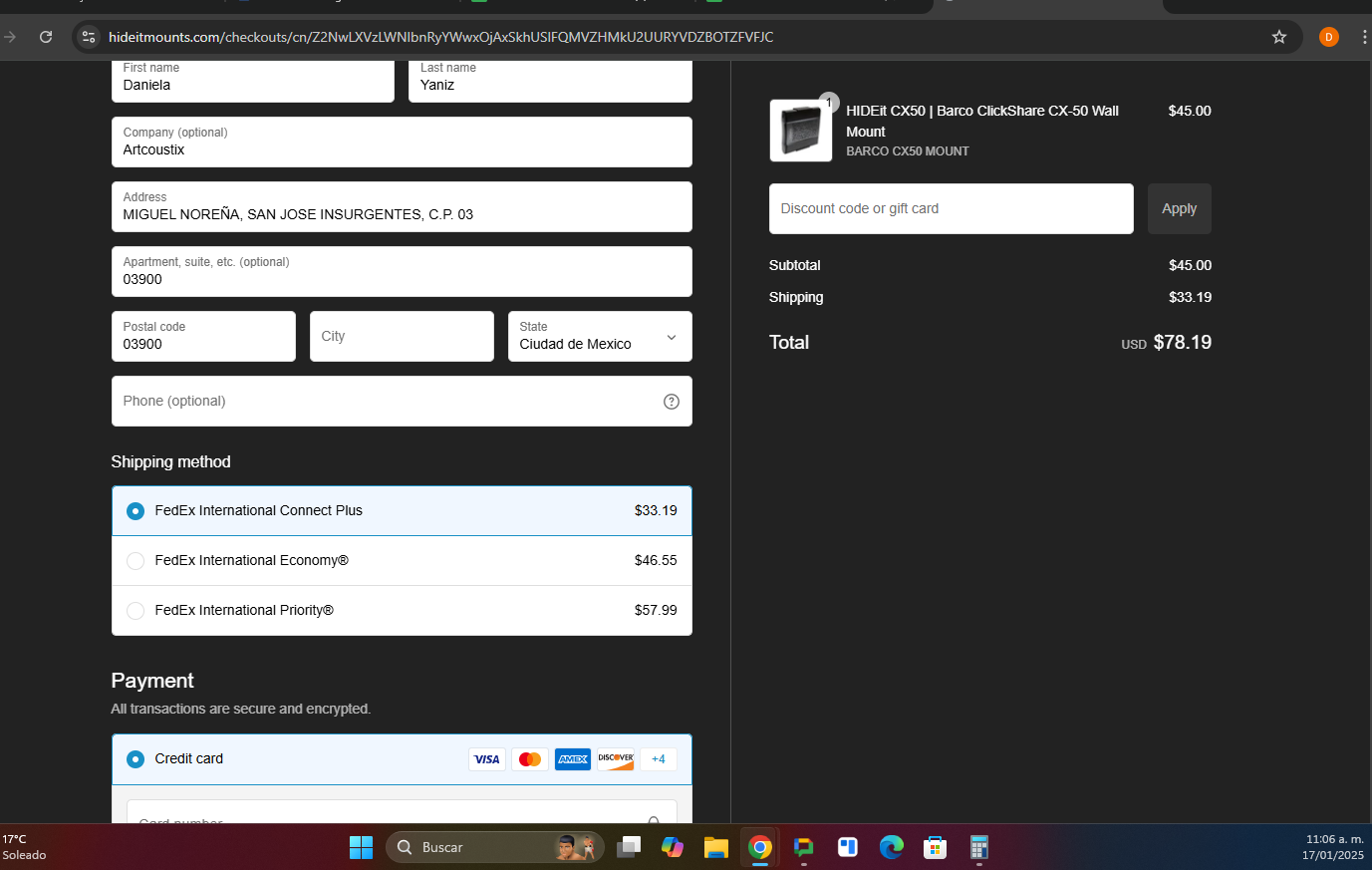Click the browser forward arrow
This screenshot has width=1372, height=870.
click(10, 37)
